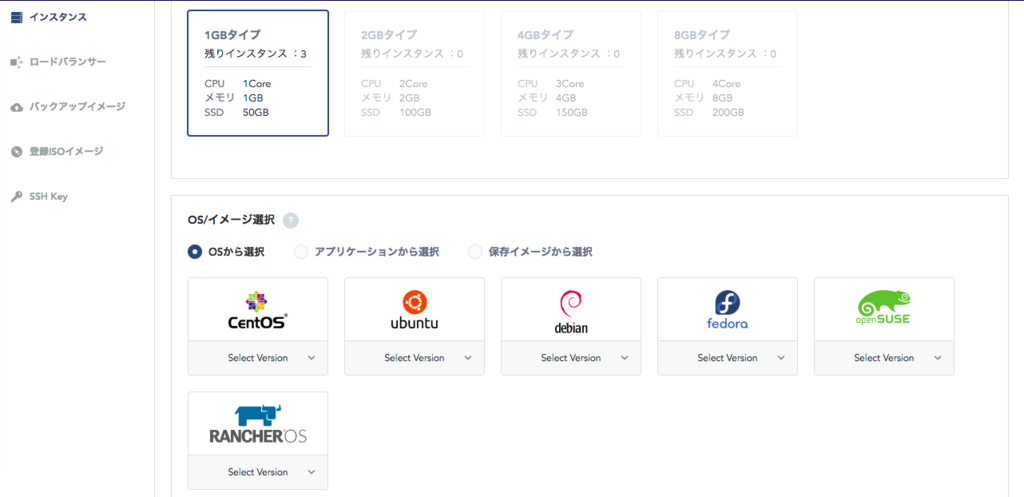The height and width of the screenshot is (497, 1024).
Task: Select the OSから選択 radio button
Action: (x=195, y=252)
